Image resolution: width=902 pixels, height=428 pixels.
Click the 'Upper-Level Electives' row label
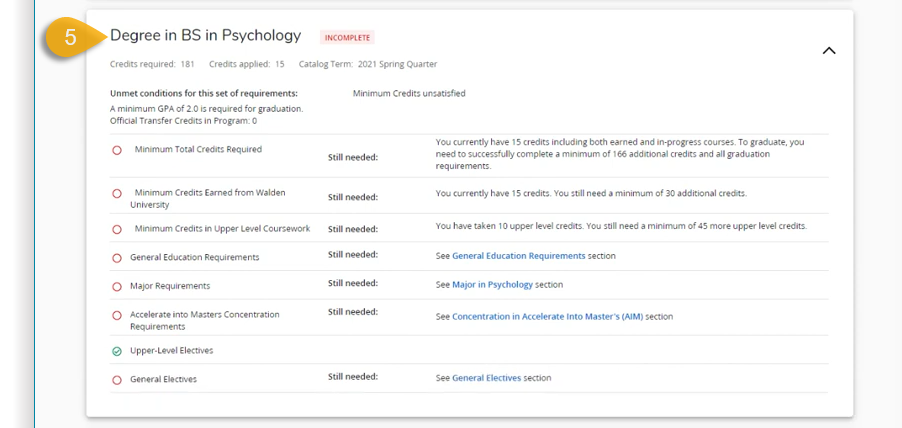(171, 350)
